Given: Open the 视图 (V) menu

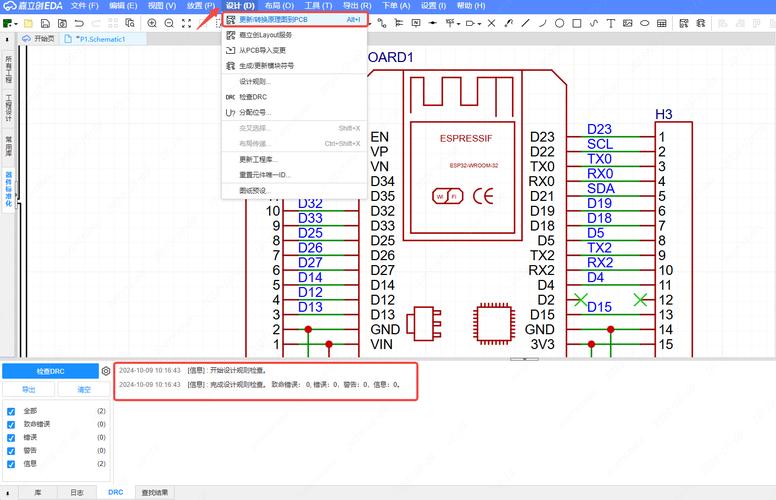Looking at the screenshot, I should coord(162,6).
